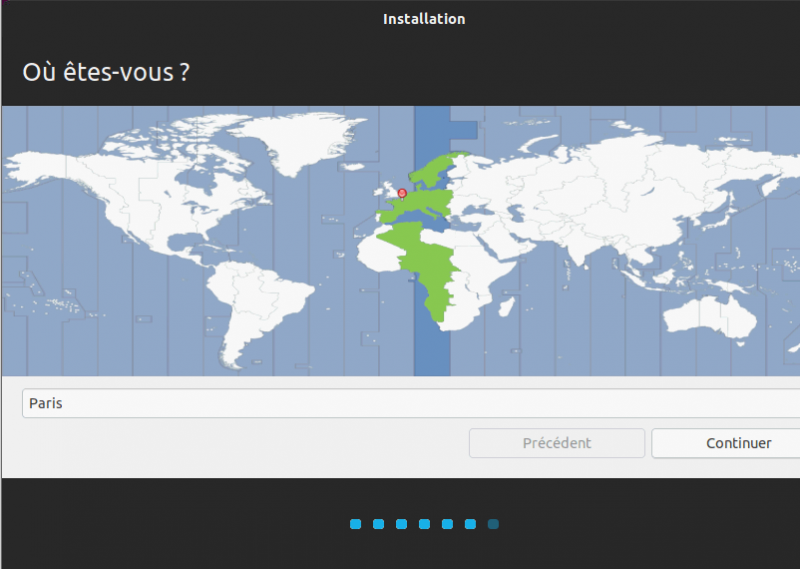Select Australia on the timezone map
The image size is (800, 569).
pos(709,317)
